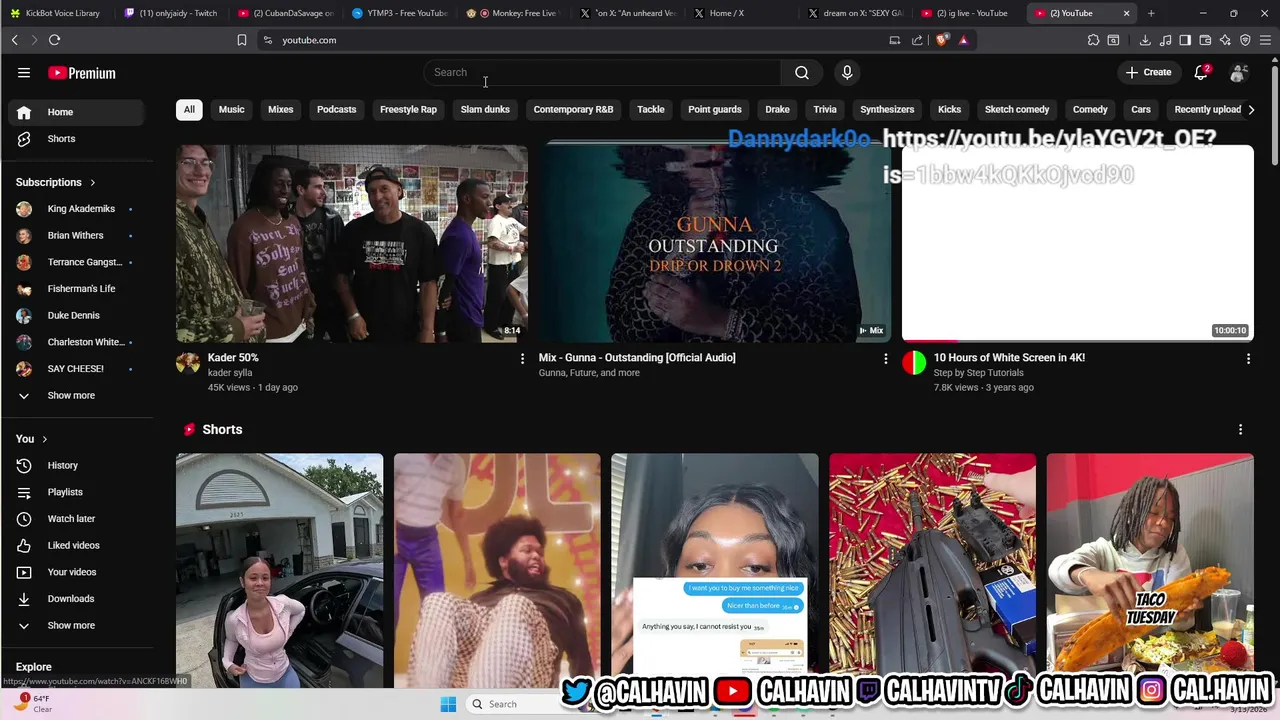The height and width of the screenshot is (720, 1280).
Task: Go back with browser back arrow
Action: pyautogui.click(x=14, y=40)
